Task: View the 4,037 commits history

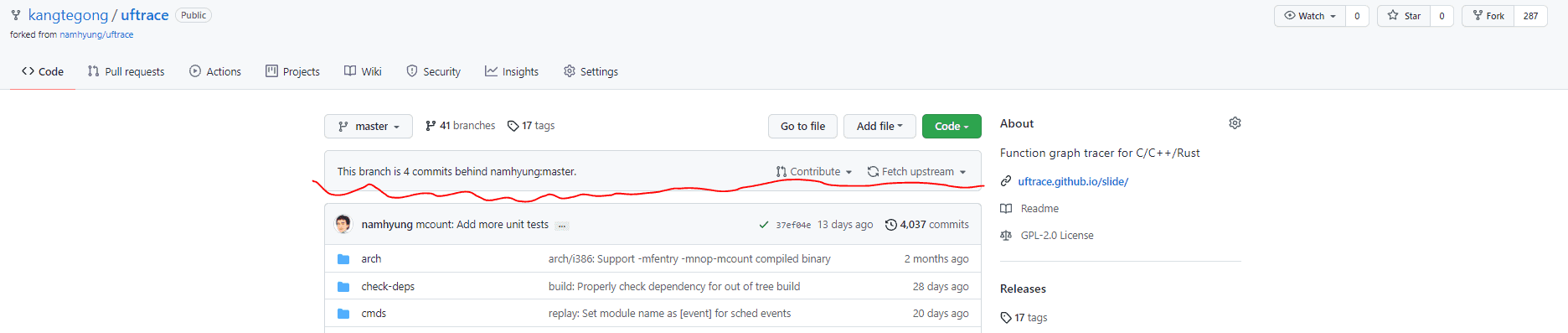Action: (927, 225)
